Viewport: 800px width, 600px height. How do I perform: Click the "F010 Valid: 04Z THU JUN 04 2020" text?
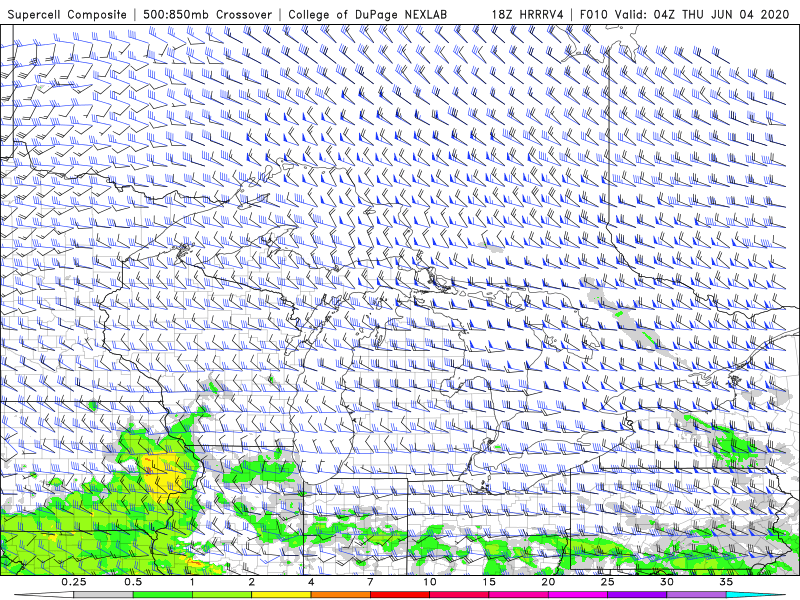(685, 14)
